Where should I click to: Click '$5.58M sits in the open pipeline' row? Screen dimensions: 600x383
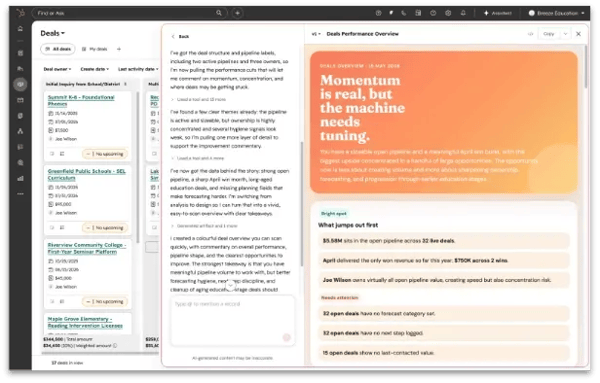[x=443, y=241]
